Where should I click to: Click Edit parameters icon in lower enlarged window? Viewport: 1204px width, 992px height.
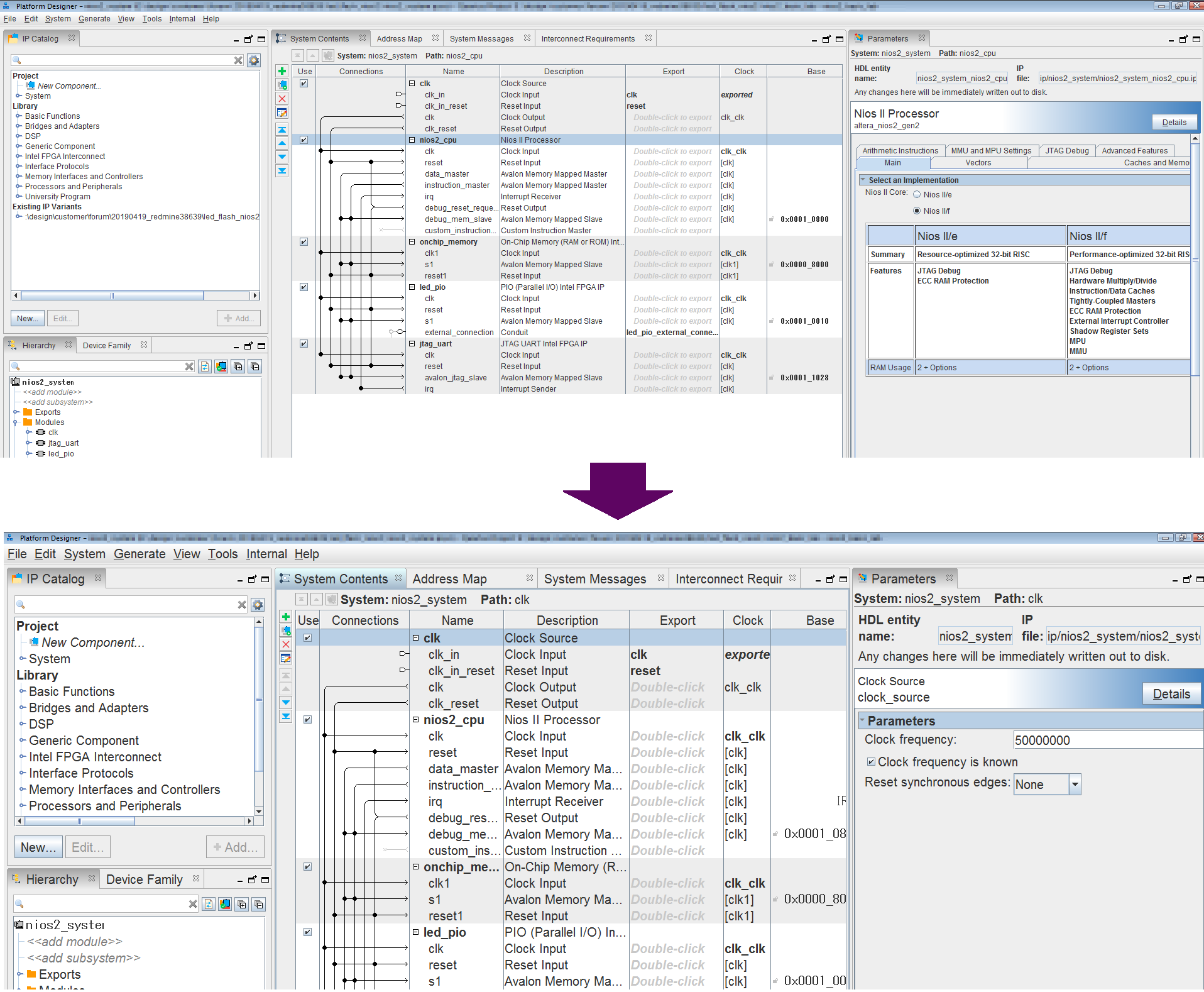coord(286,658)
